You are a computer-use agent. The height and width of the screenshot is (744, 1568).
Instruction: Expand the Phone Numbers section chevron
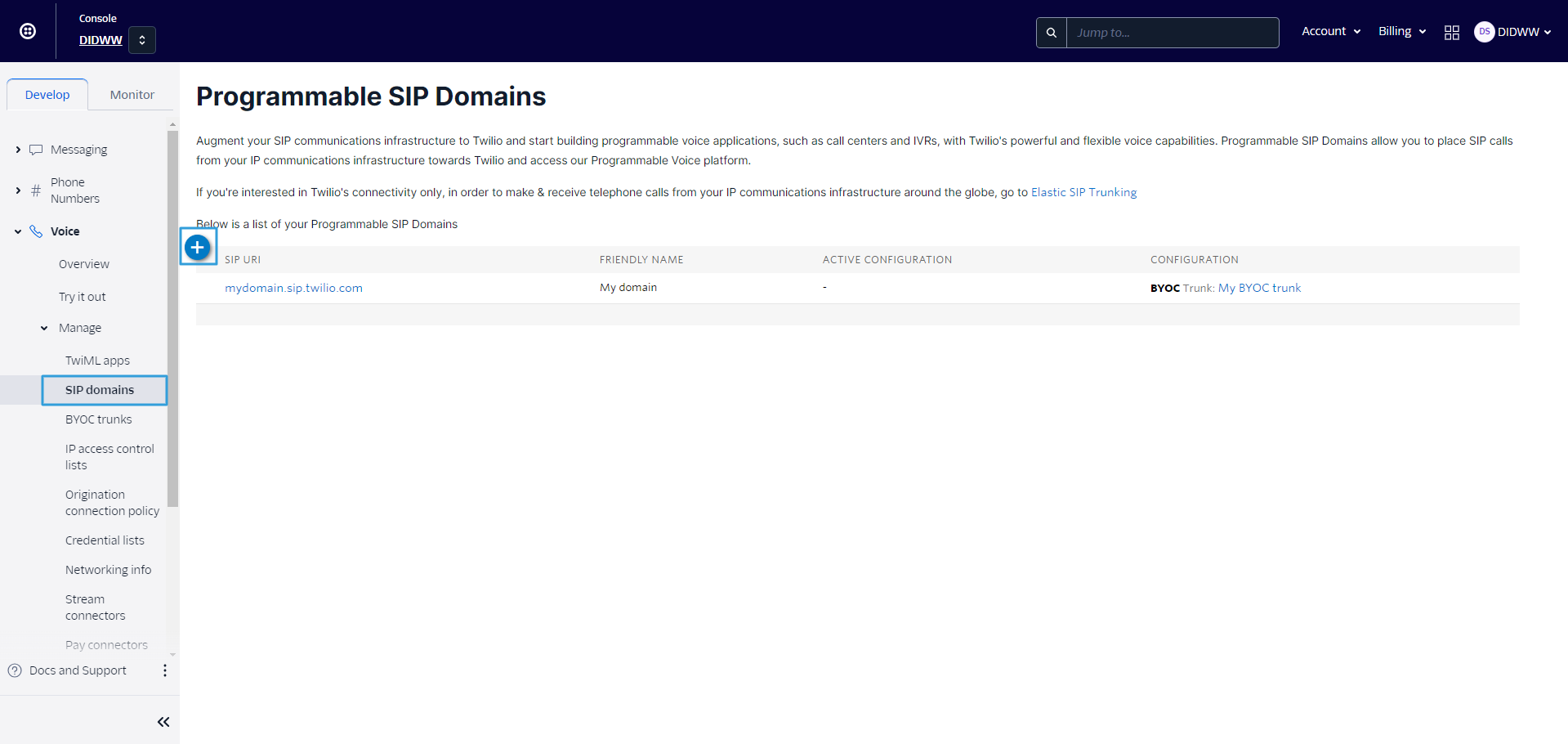(x=18, y=190)
